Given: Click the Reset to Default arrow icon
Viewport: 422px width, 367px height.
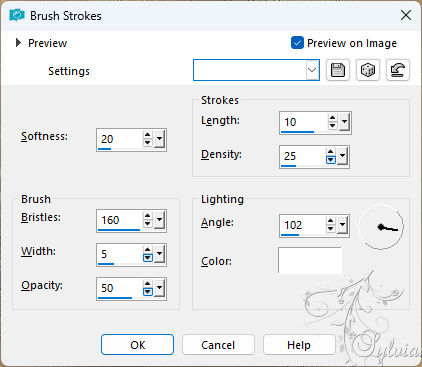Looking at the screenshot, I should coord(398,70).
